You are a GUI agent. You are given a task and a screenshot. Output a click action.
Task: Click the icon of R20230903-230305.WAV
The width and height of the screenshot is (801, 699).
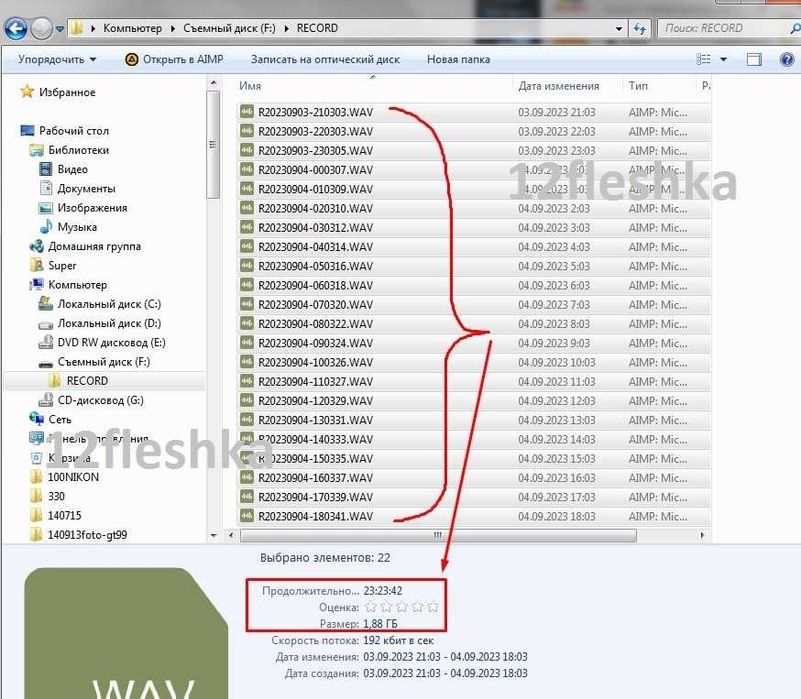click(247, 150)
